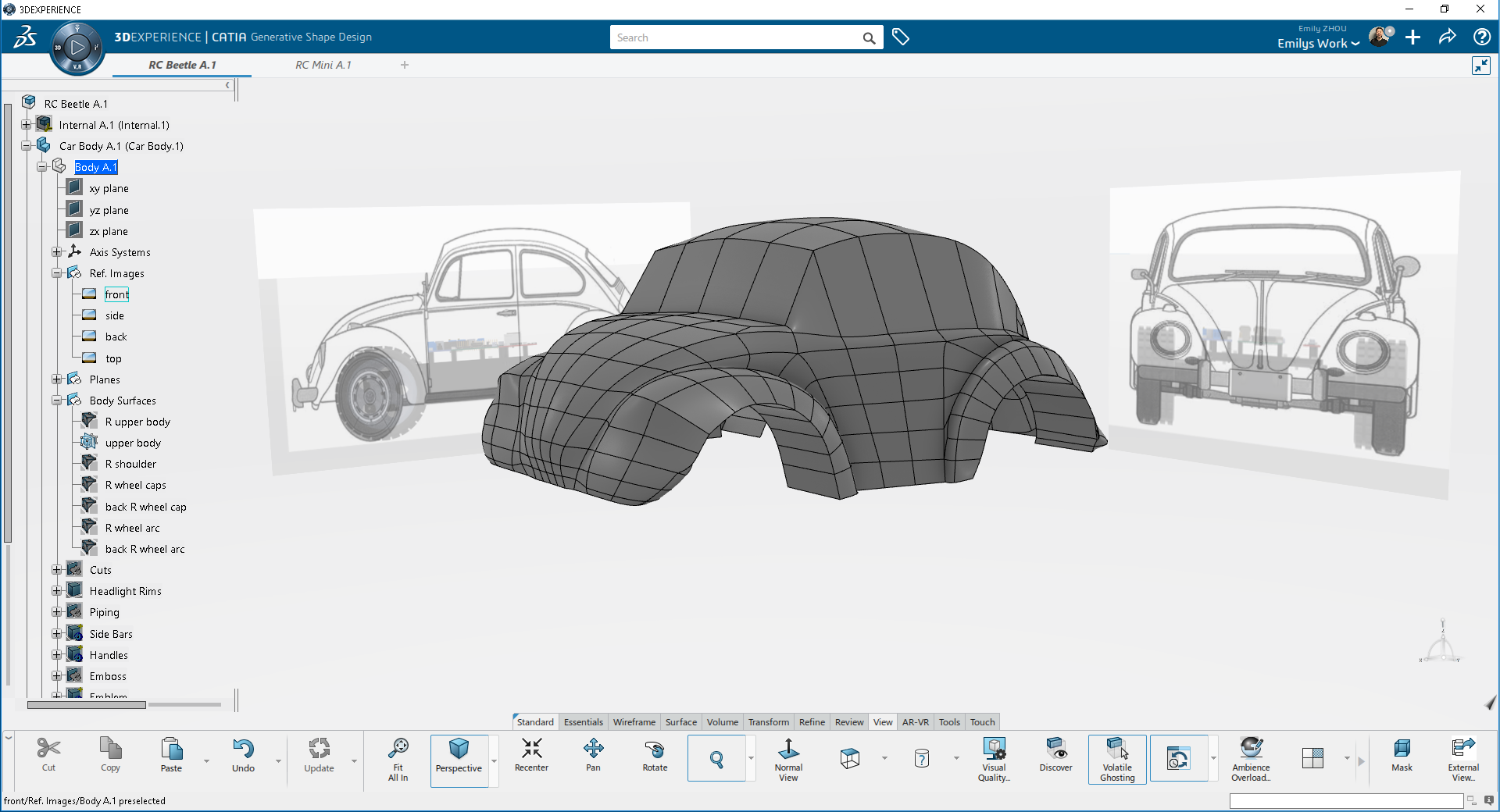
Task: Open the tag icon beside search
Action: pyautogui.click(x=901, y=37)
